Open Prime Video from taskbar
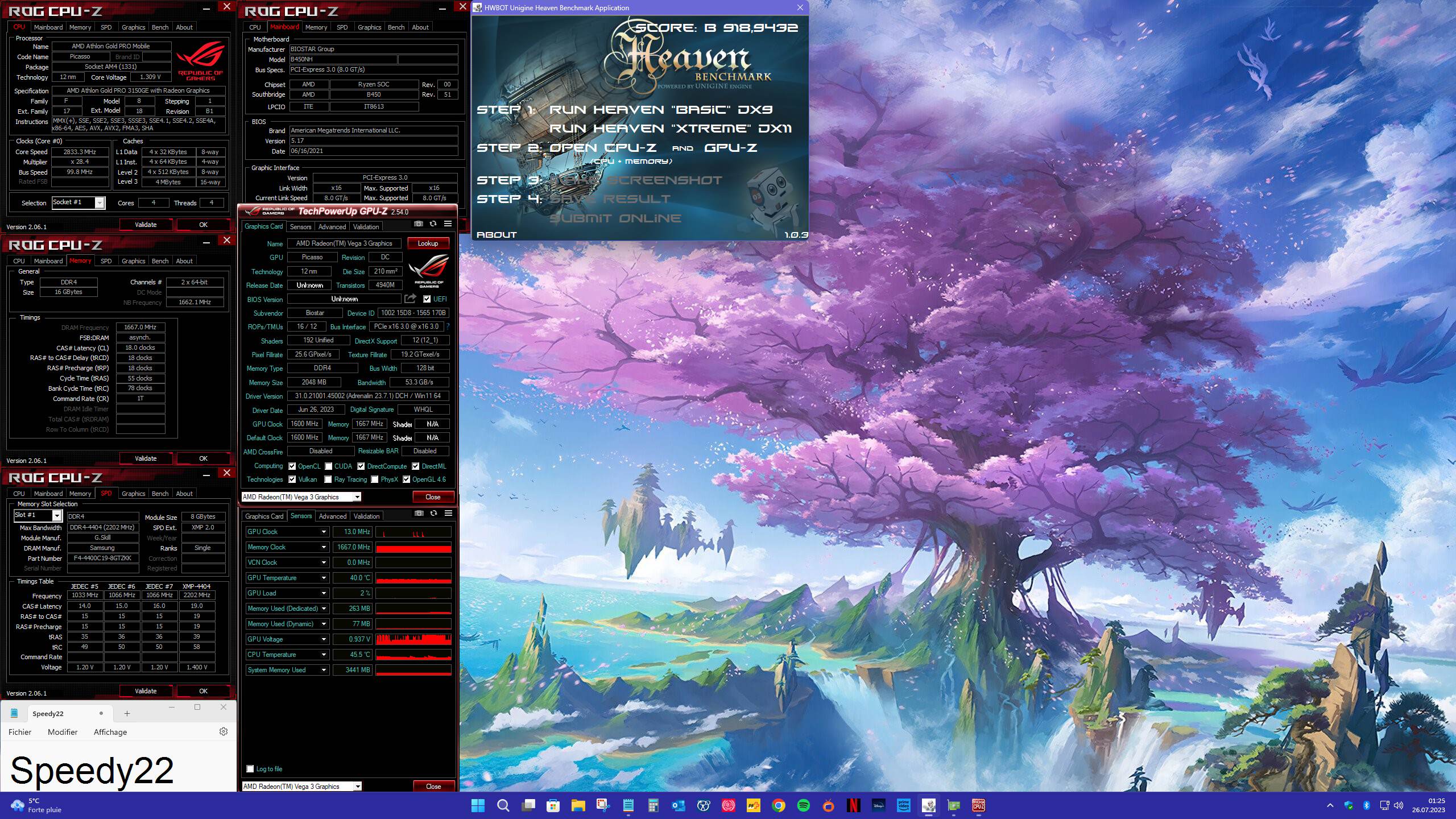The width and height of the screenshot is (1456, 819). [904, 805]
